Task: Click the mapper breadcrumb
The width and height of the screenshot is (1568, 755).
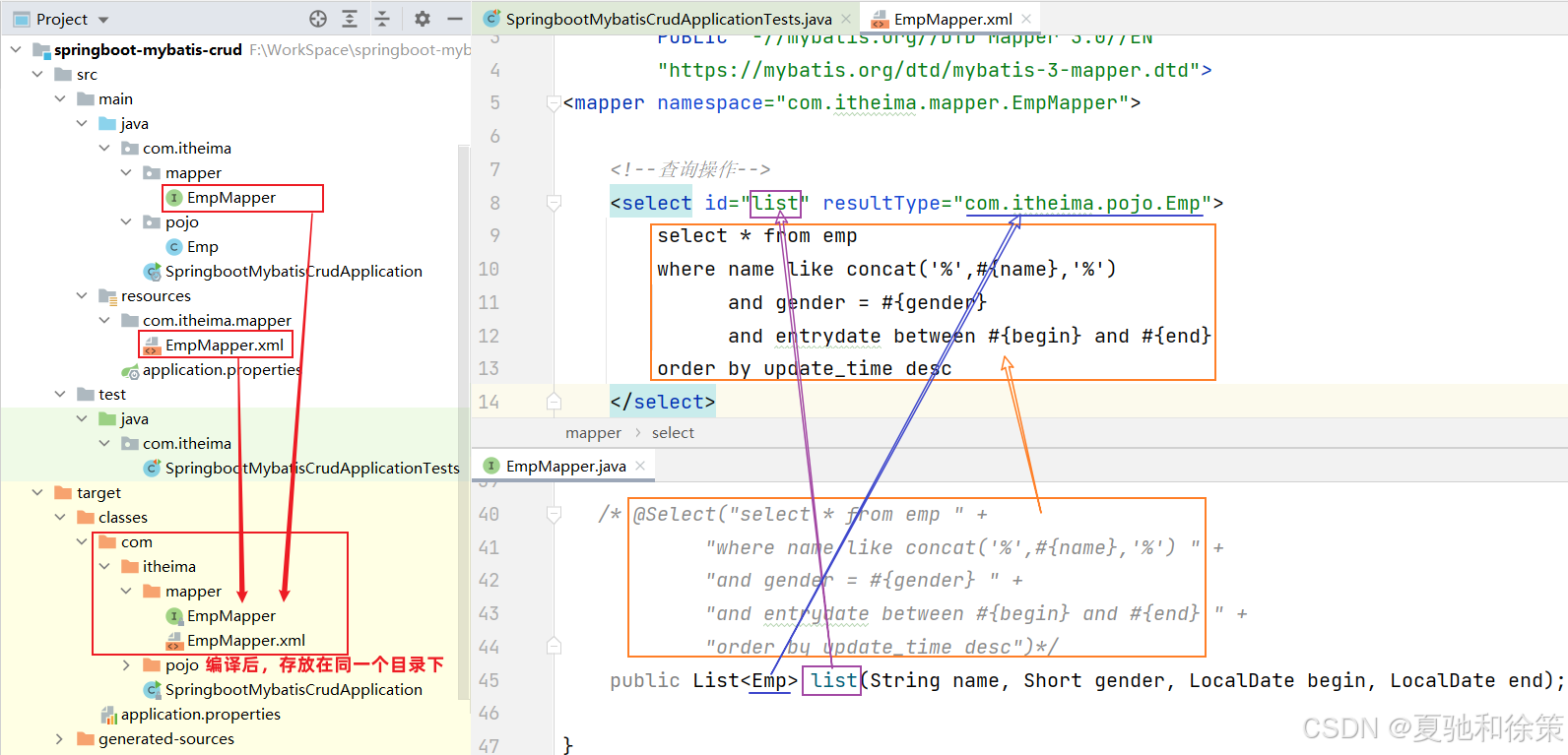Action: 593,432
